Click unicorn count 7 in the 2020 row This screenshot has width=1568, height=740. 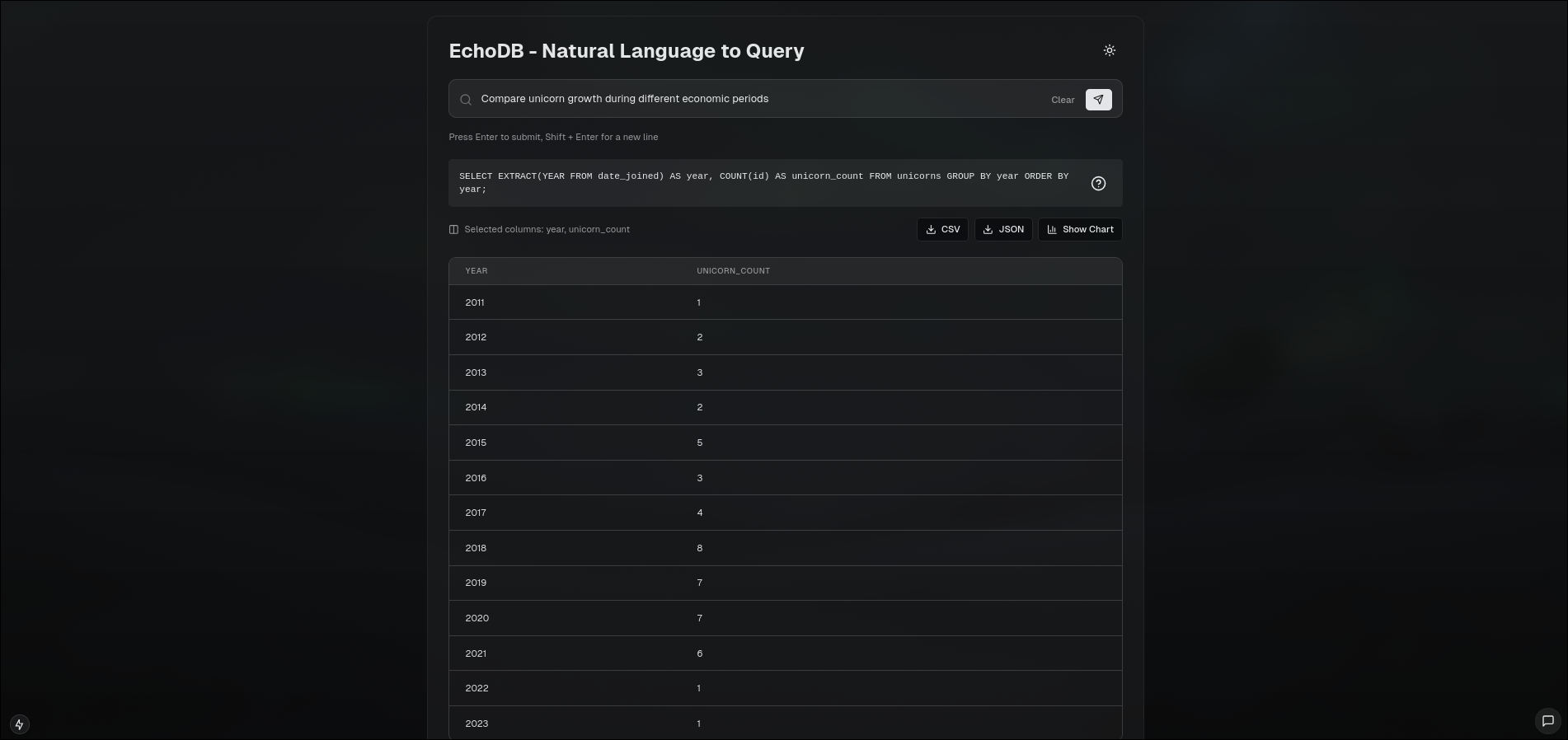pyautogui.click(x=700, y=618)
